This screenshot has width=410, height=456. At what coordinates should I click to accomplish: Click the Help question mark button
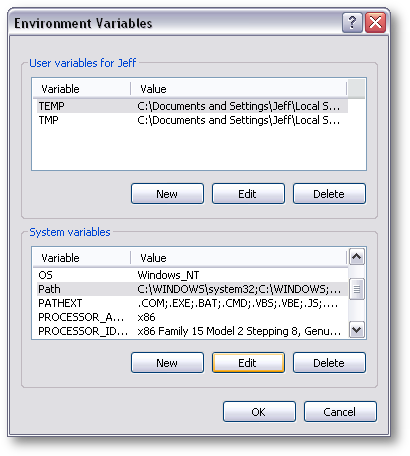[x=352, y=23]
